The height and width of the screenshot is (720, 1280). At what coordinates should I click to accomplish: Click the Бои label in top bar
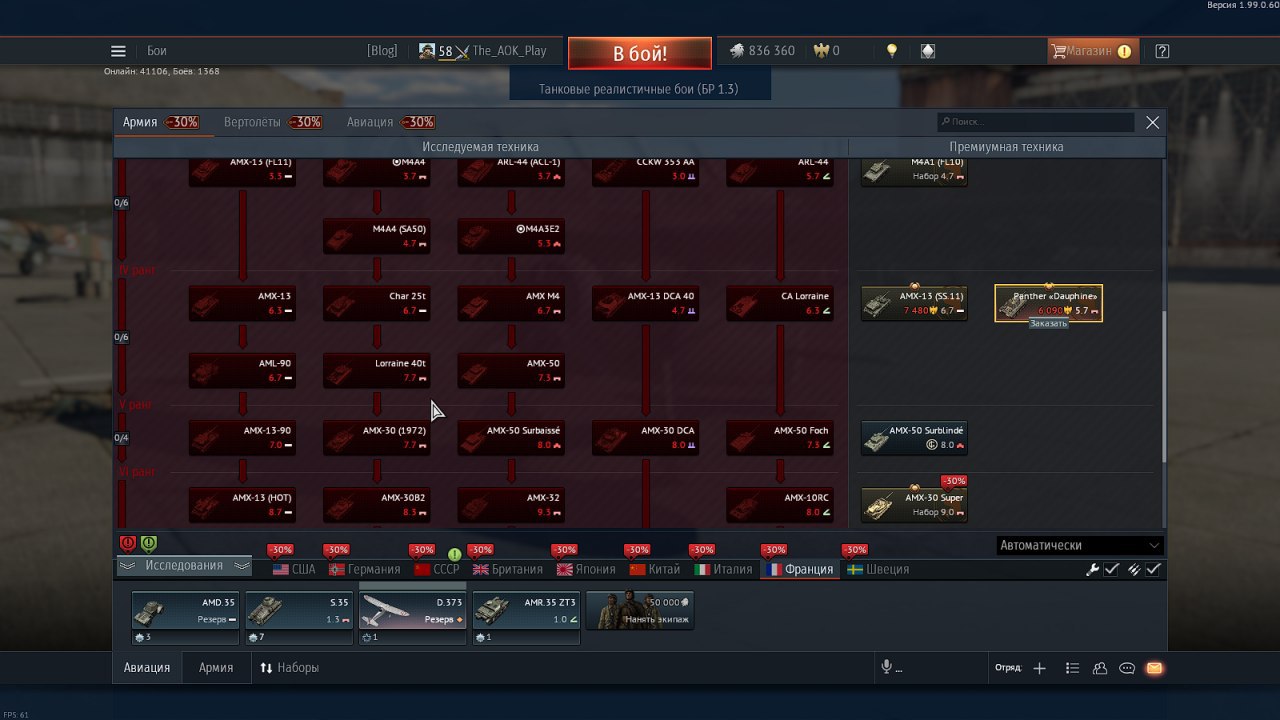coord(157,51)
